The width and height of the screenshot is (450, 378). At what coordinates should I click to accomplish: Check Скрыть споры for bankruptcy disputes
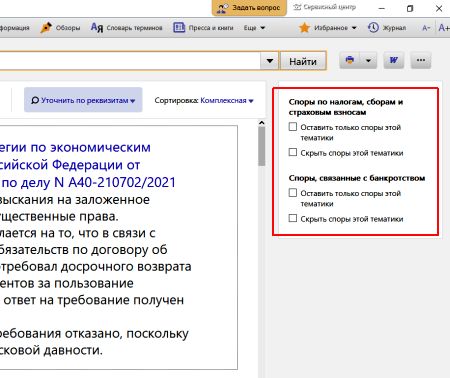pos(293,218)
